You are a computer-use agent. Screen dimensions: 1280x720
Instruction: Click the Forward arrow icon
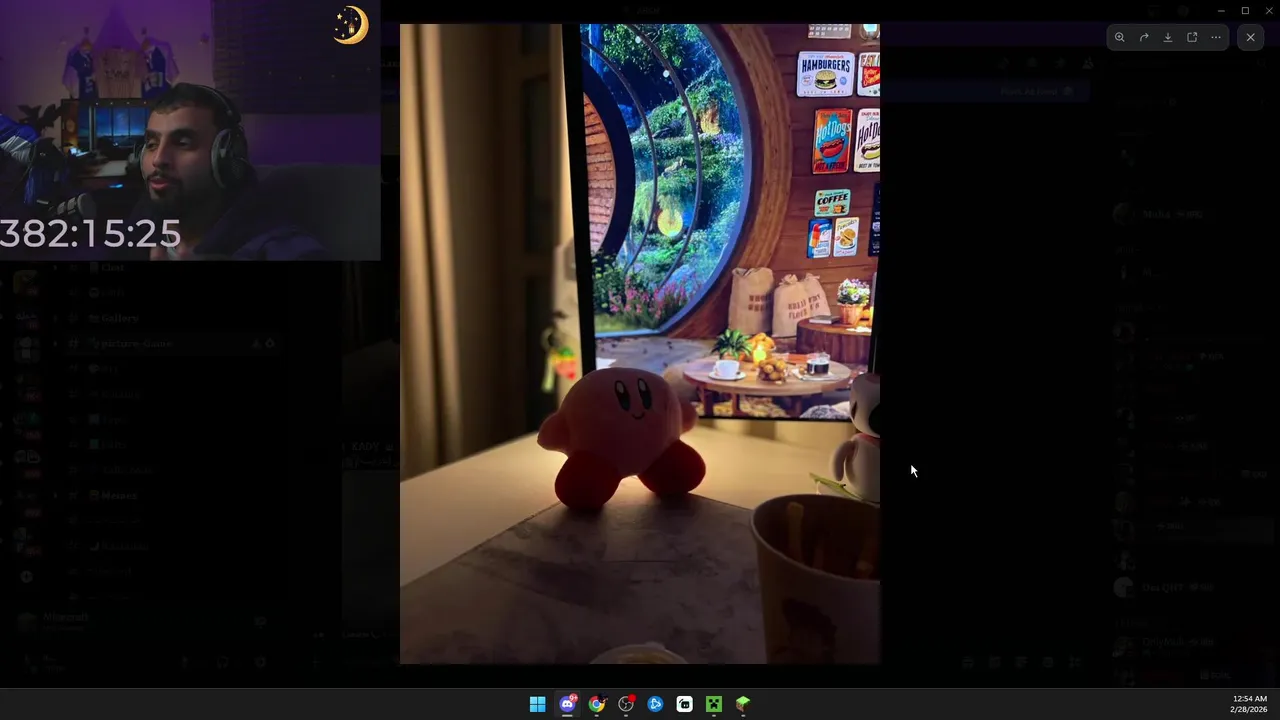1144,38
